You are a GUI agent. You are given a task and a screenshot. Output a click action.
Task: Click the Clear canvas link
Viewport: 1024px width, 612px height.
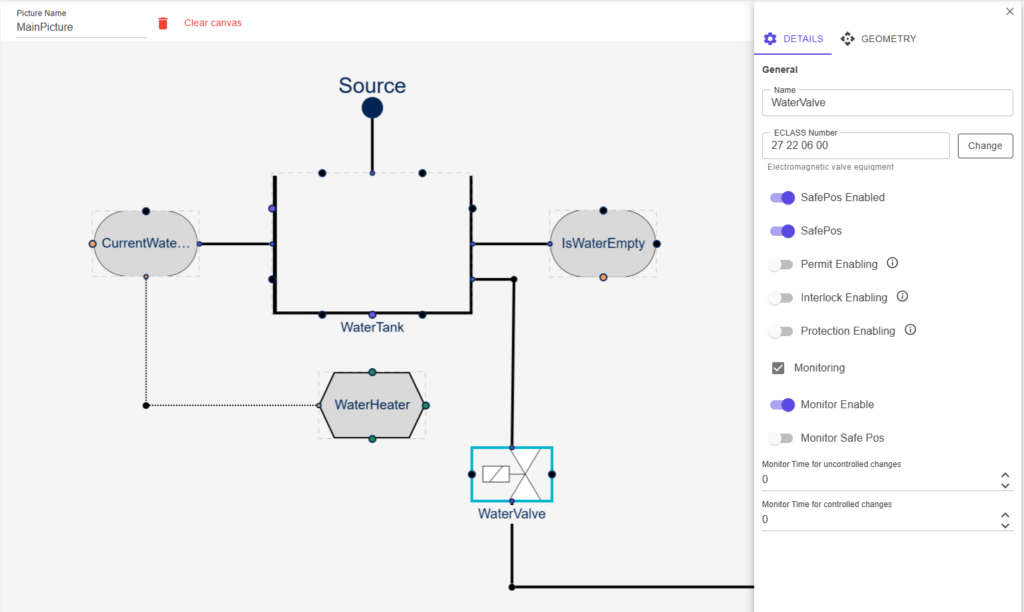212,23
